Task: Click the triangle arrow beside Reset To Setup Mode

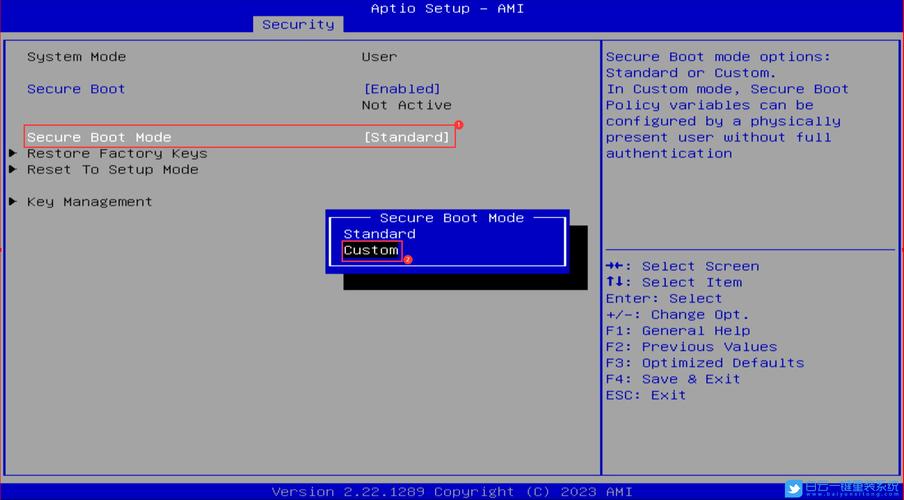Action: pyautogui.click(x=13, y=170)
